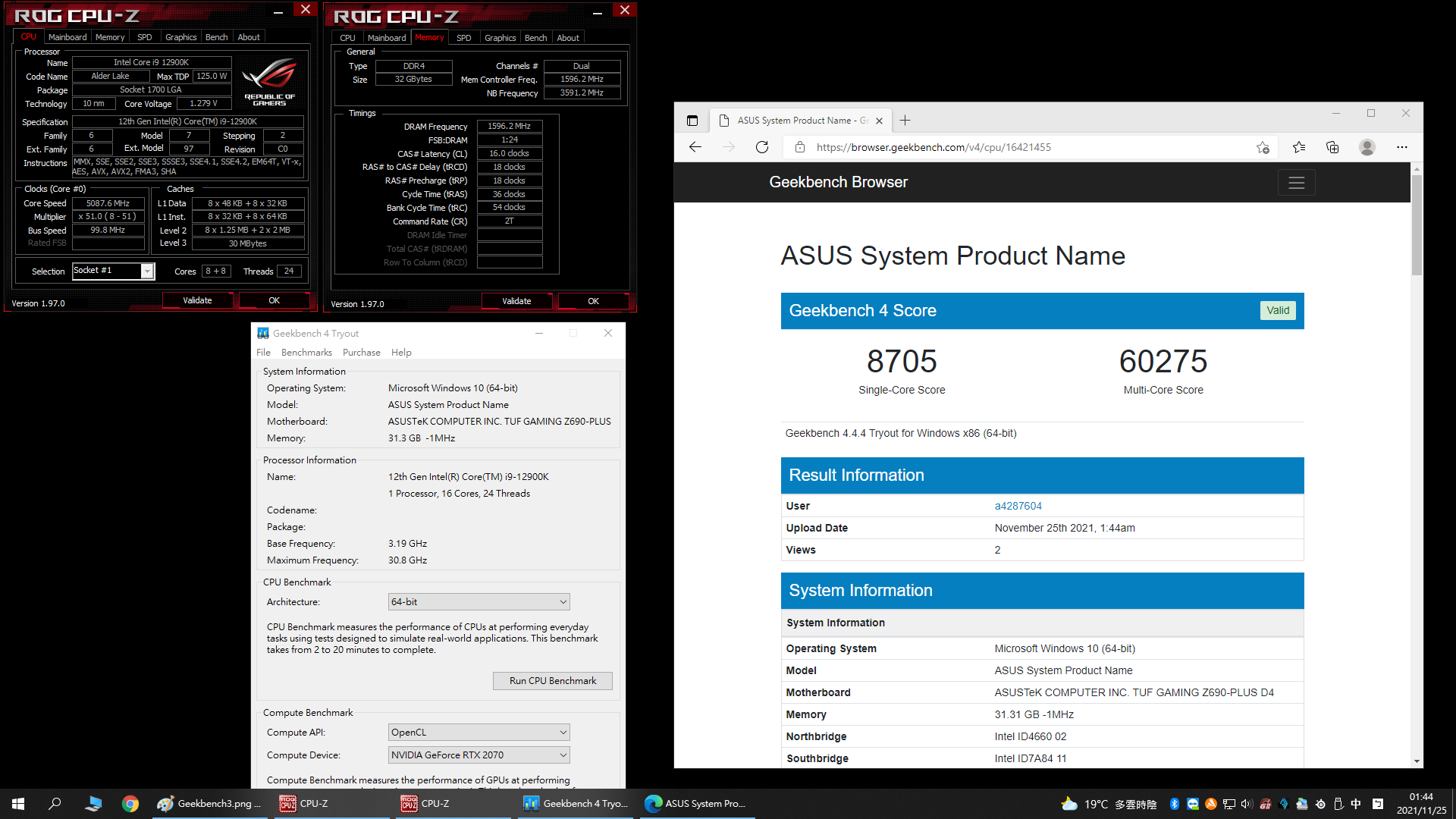This screenshot has height=819, width=1456.
Task: Switch to SPD tab in right CPU-Z
Action: [464, 38]
